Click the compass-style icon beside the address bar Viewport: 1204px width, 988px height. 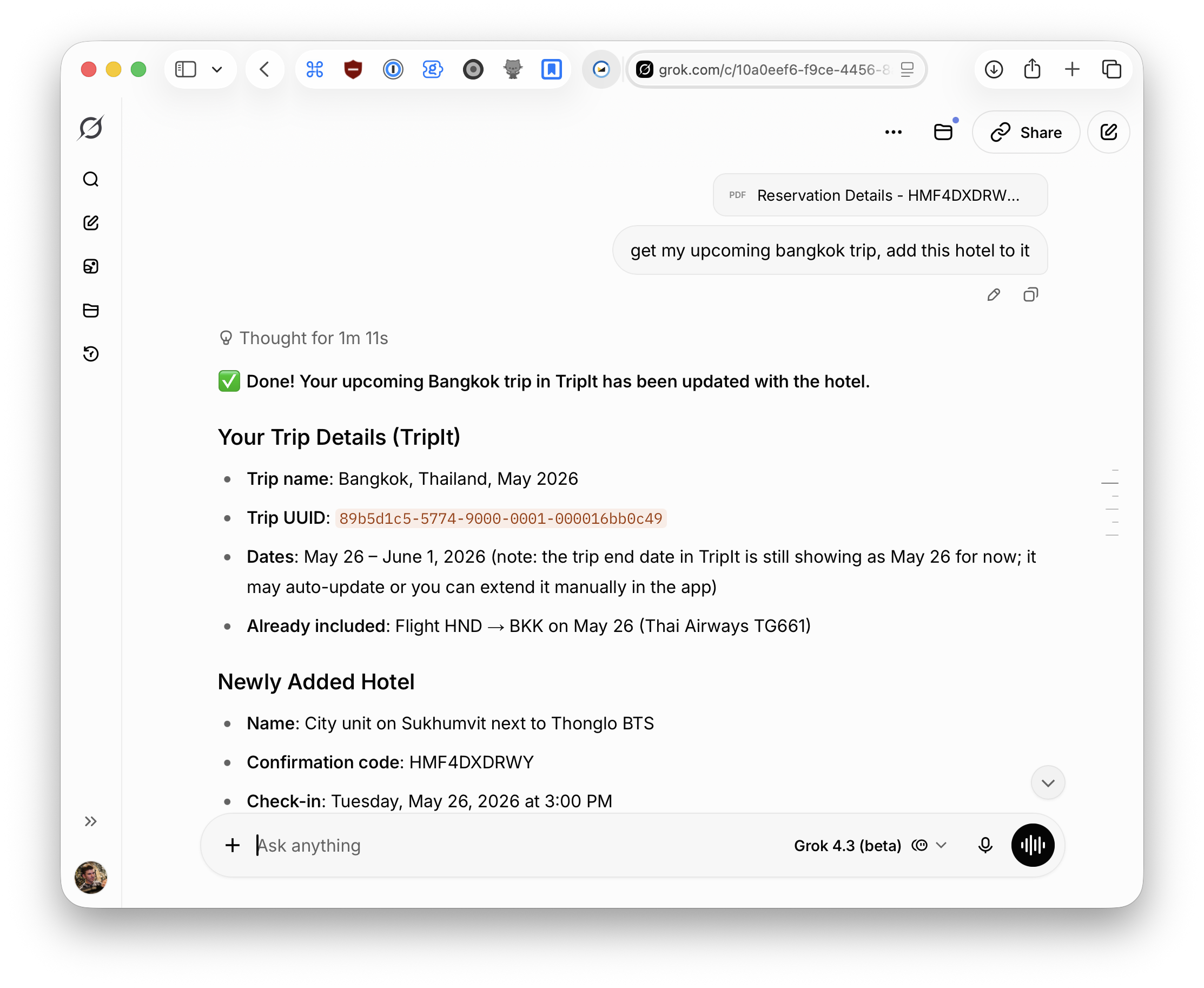pos(601,69)
